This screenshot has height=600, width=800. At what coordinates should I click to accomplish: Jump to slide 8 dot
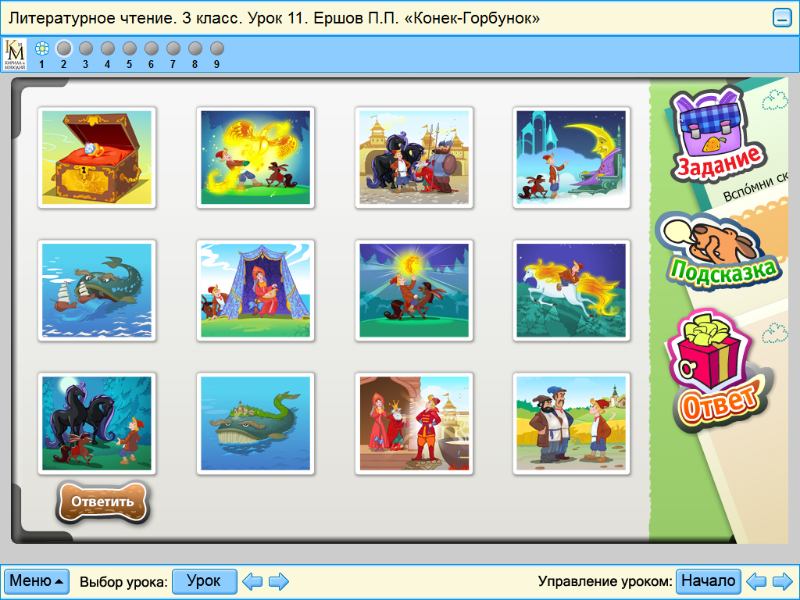click(x=195, y=48)
